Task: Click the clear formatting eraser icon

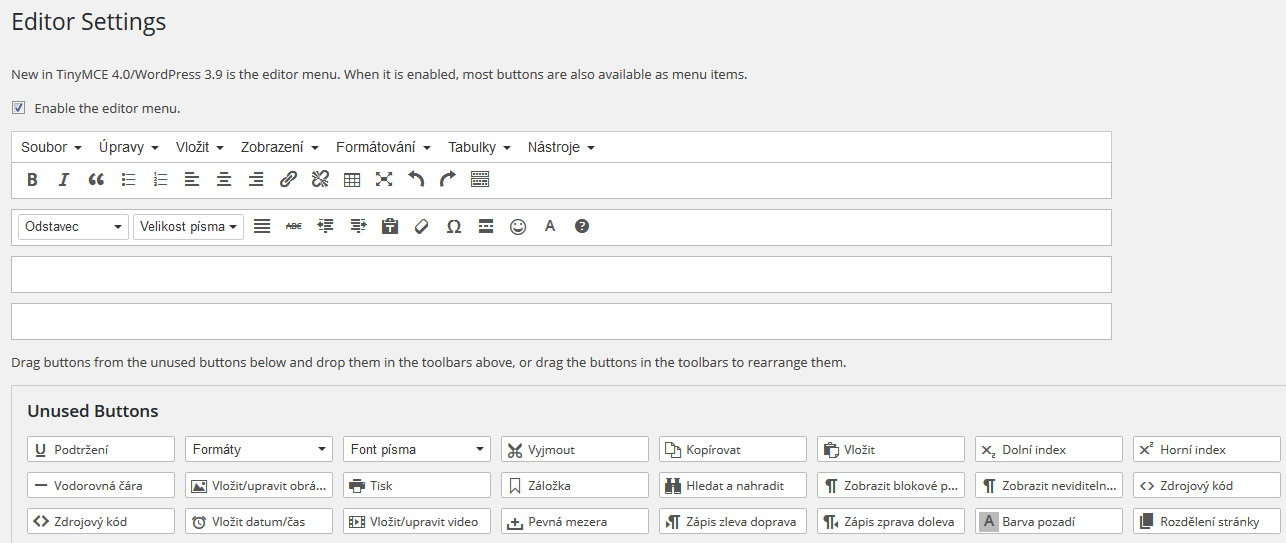Action: click(422, 227)
